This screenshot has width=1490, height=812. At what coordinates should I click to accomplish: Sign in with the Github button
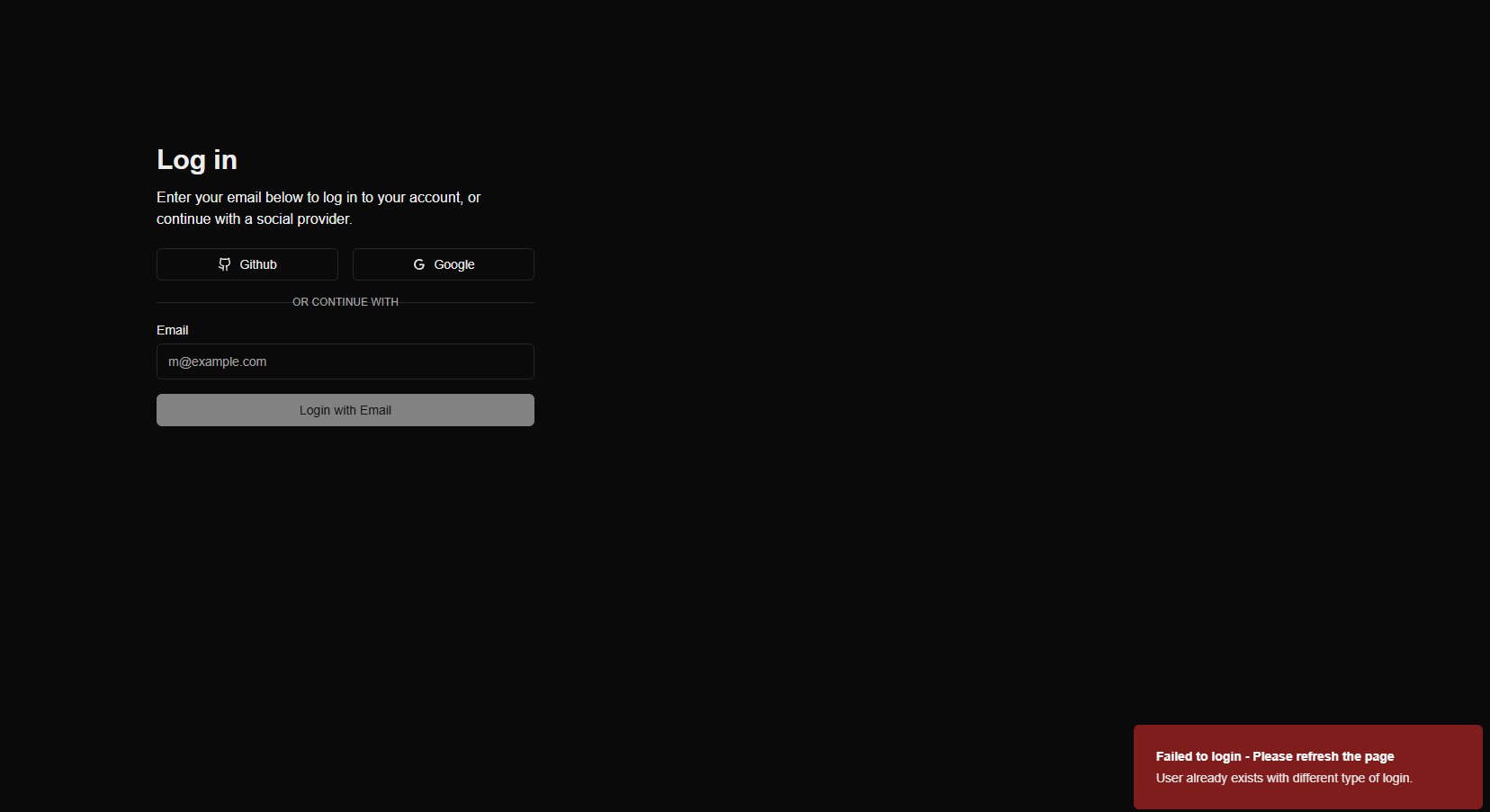[247, 264]
